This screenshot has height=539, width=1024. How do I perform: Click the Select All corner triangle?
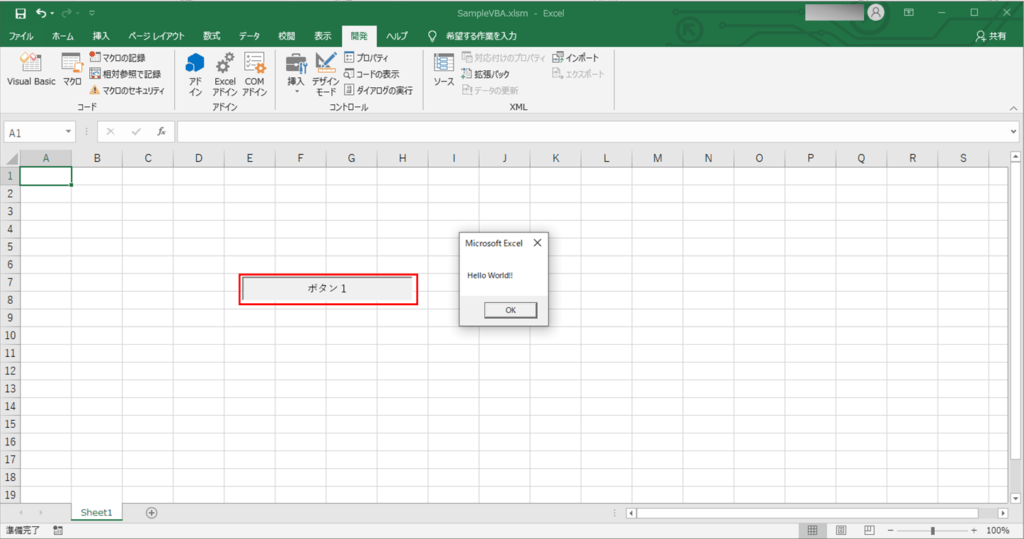[12, 158]
